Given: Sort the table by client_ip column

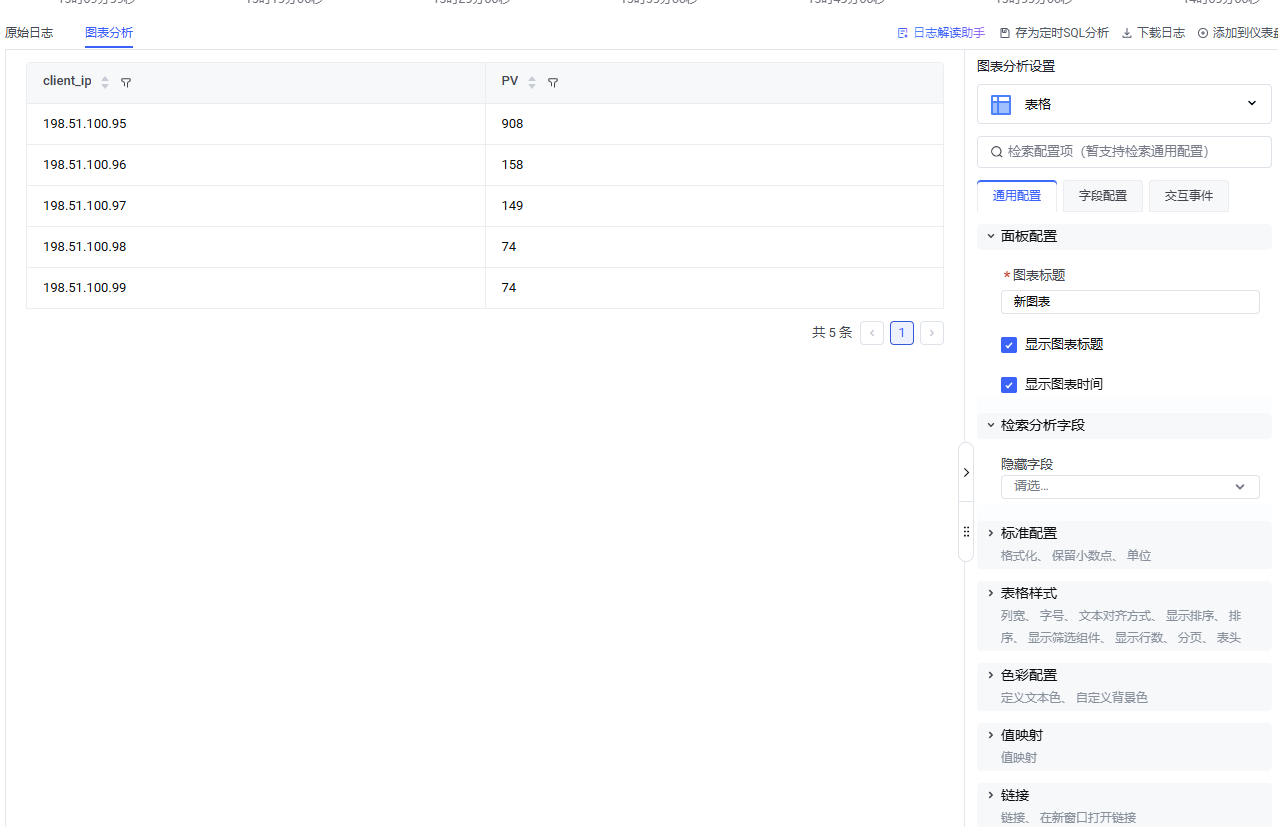Looking at the screenshot, I should (x=105, y=83).
